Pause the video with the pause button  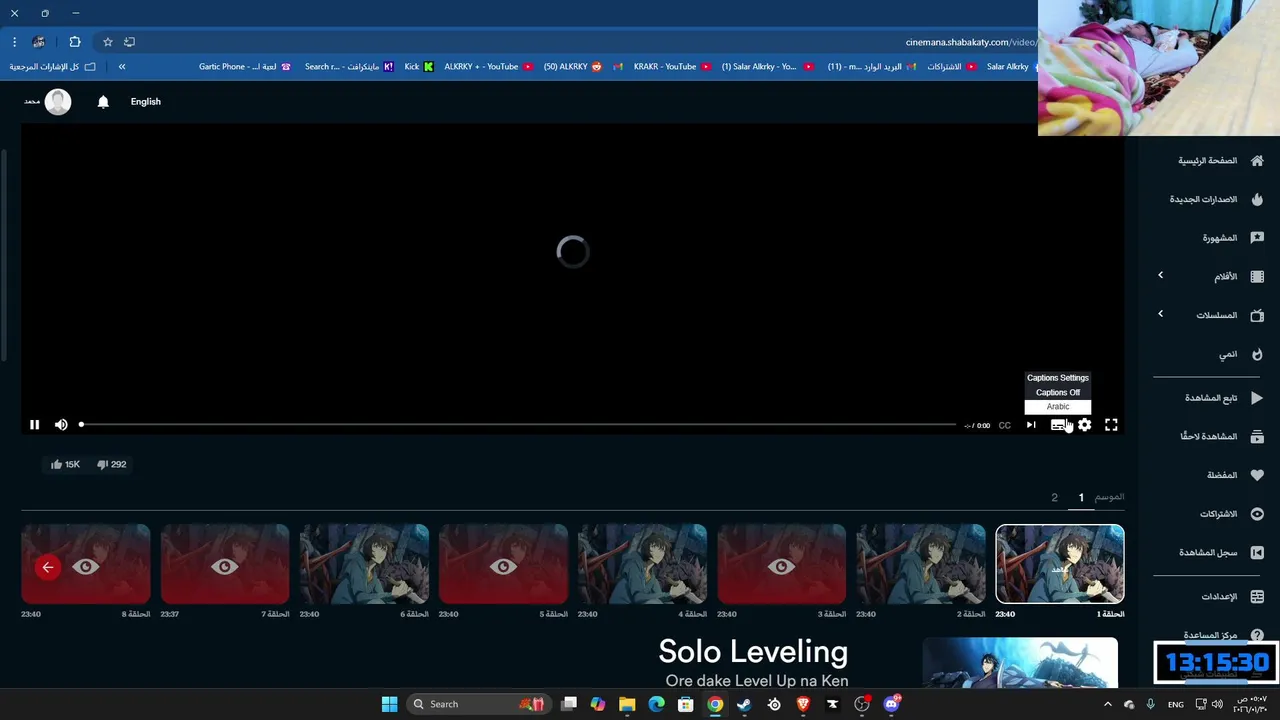[34, 425]
